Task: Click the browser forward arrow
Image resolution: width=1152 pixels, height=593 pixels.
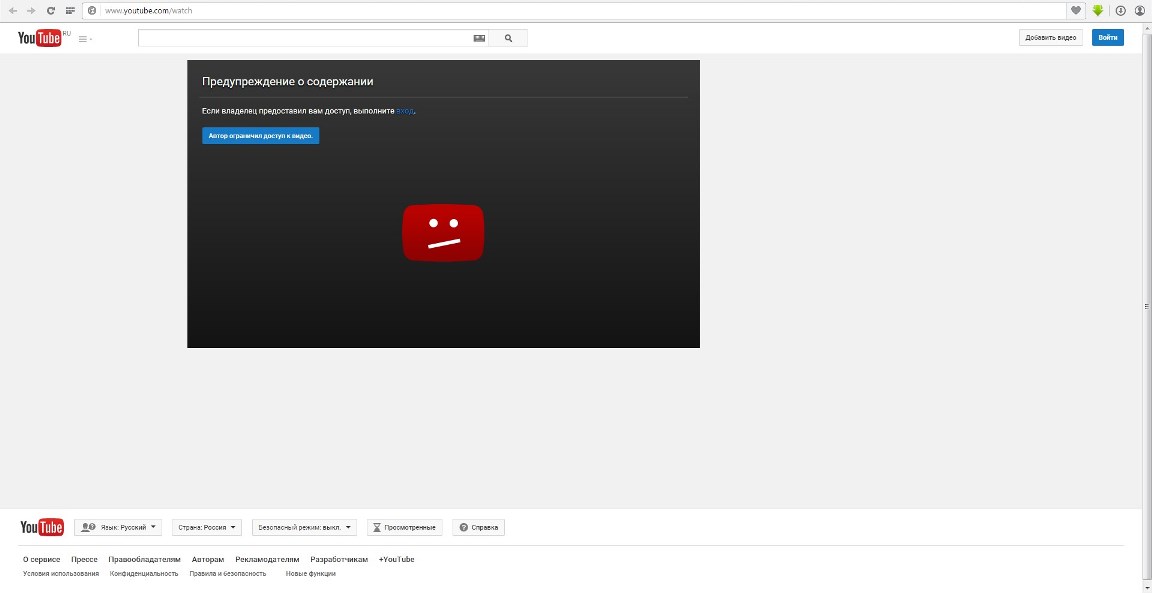Action: pyautogui.click(x=31, y=11)
